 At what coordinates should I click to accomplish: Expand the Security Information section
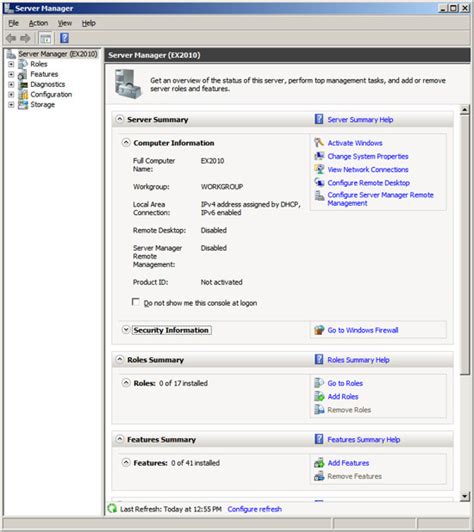(x=126, y=329)
